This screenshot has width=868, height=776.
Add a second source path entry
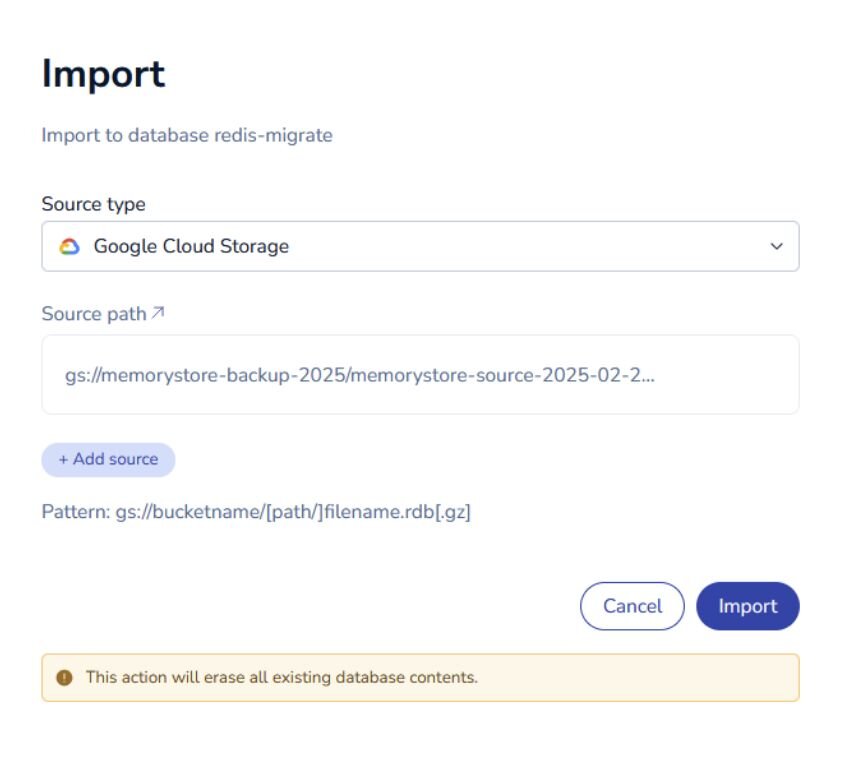click(x=107, y=459)
